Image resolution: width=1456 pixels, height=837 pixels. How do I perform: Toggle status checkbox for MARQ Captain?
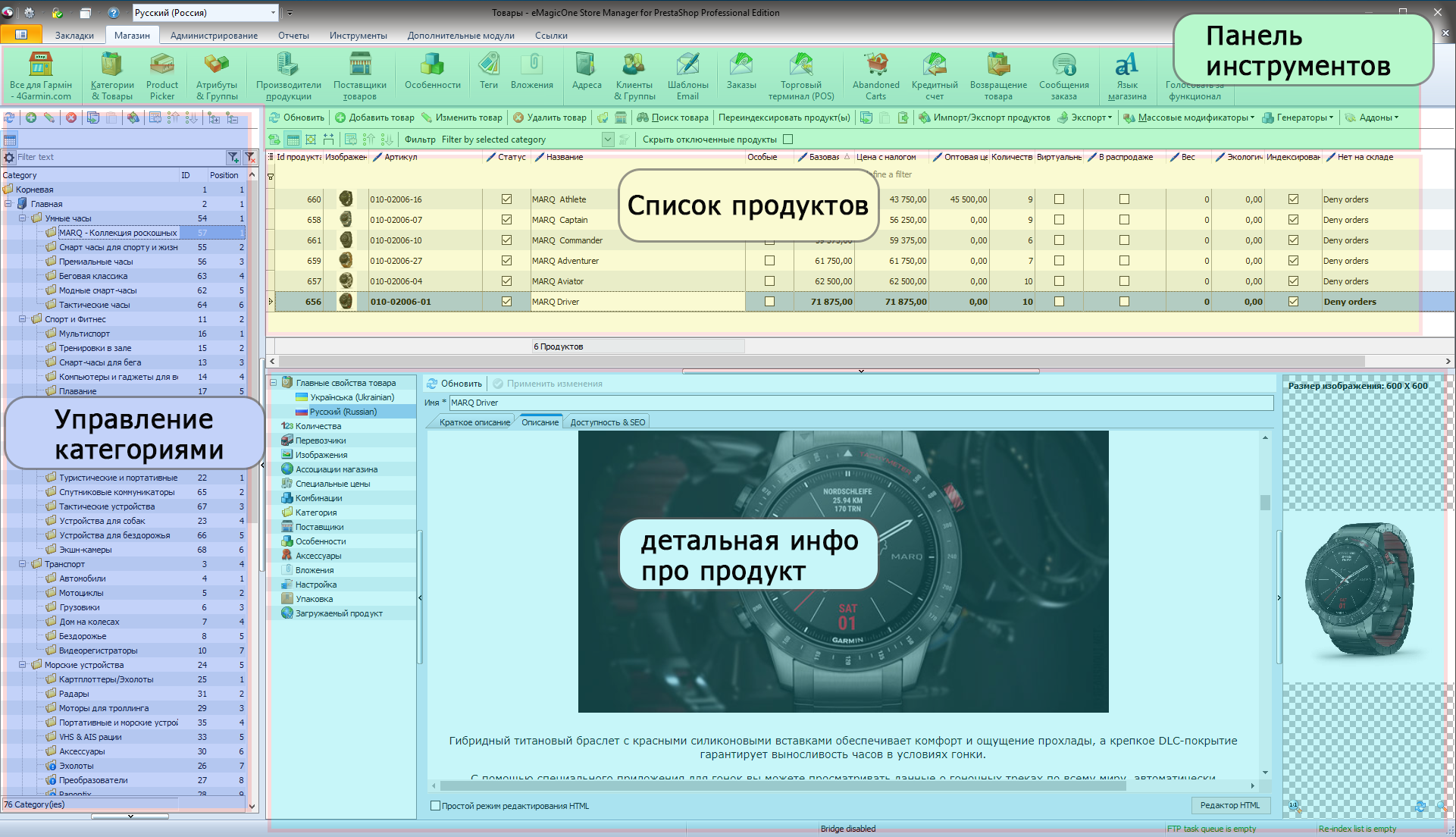pos(506,220)
